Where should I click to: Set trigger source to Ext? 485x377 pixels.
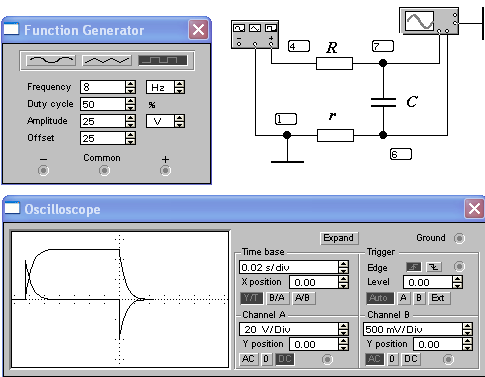(438, 298)
